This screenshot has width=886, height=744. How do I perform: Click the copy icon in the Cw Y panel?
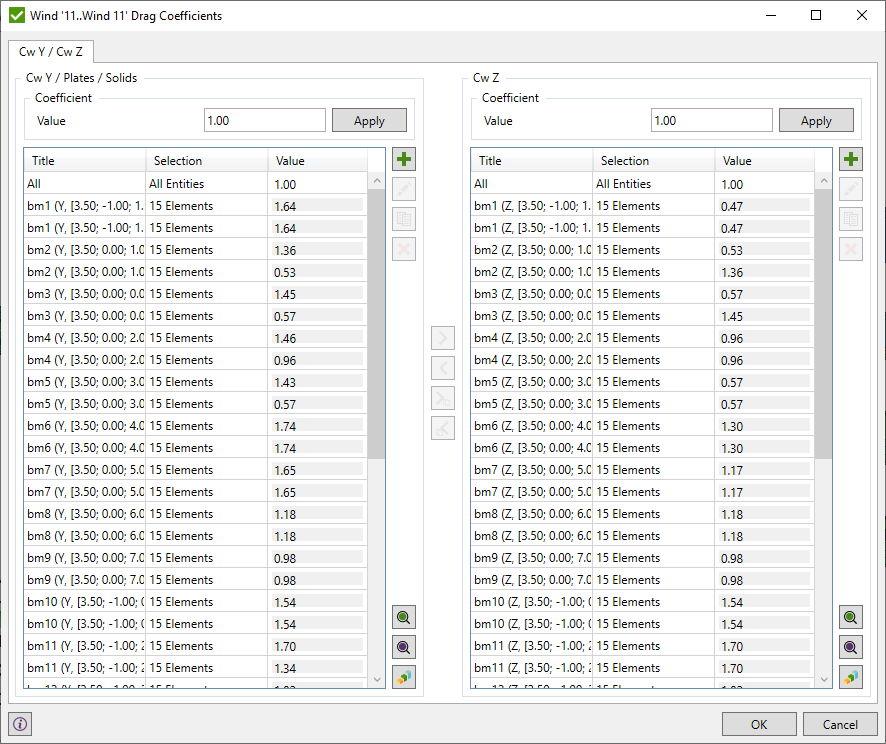tap(404, 218)
